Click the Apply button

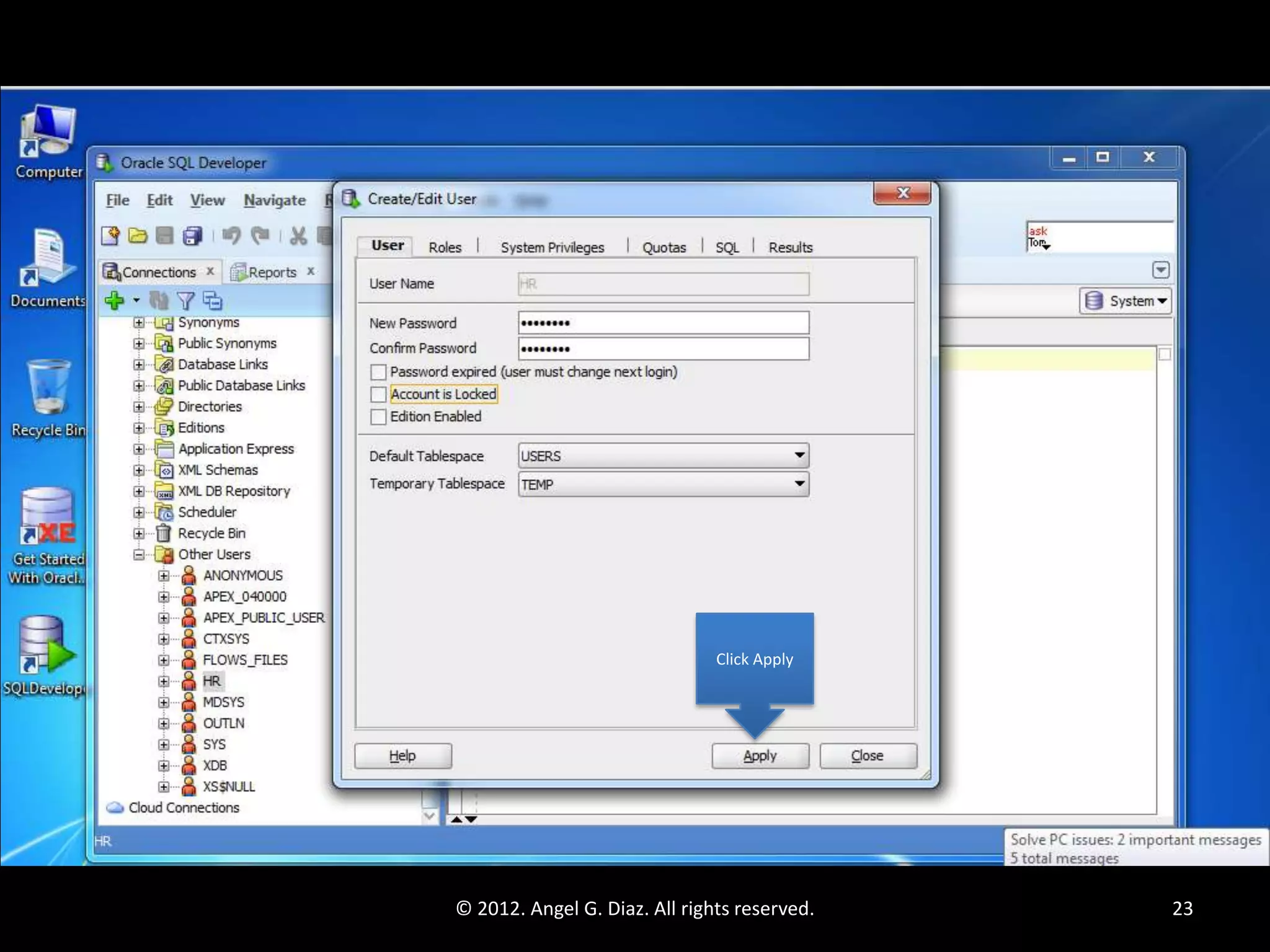click(760, 756)
